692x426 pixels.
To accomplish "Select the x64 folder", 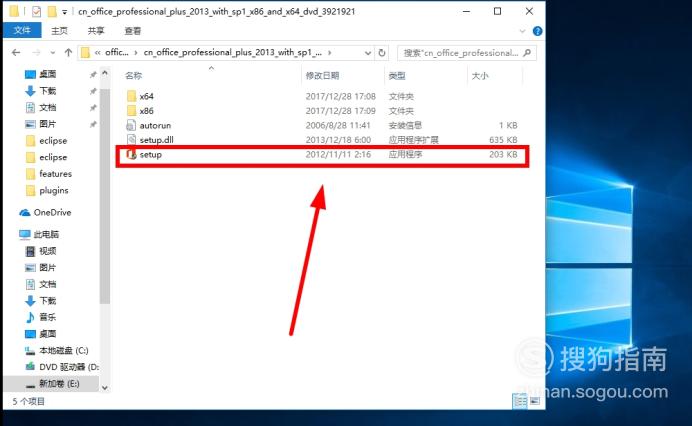I will [x=146, y=96].
